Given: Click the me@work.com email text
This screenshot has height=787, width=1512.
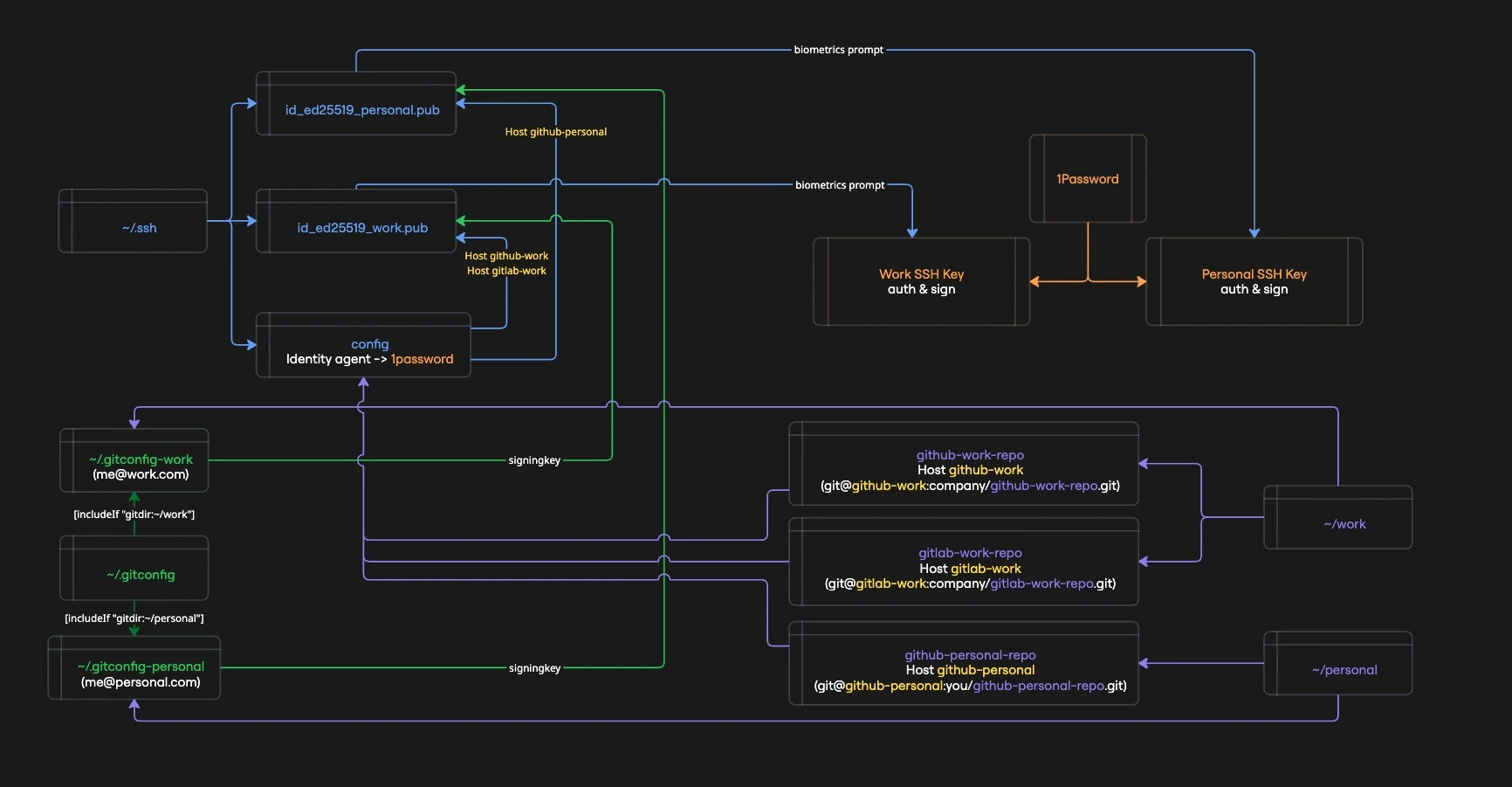Looking at the screenshot, I should [141, 474].
